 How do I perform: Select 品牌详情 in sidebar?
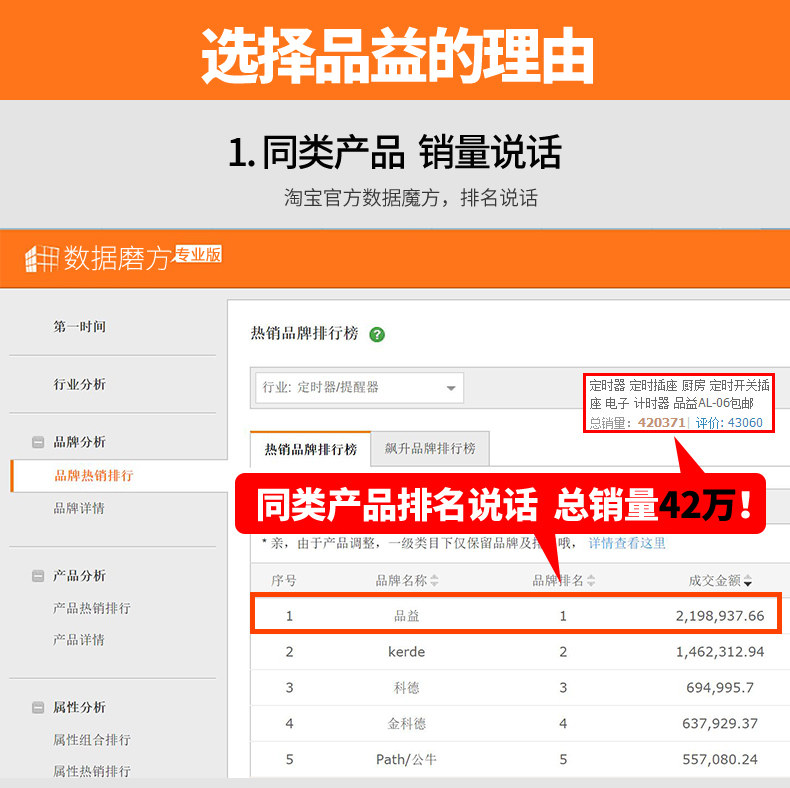pos(79,508)
